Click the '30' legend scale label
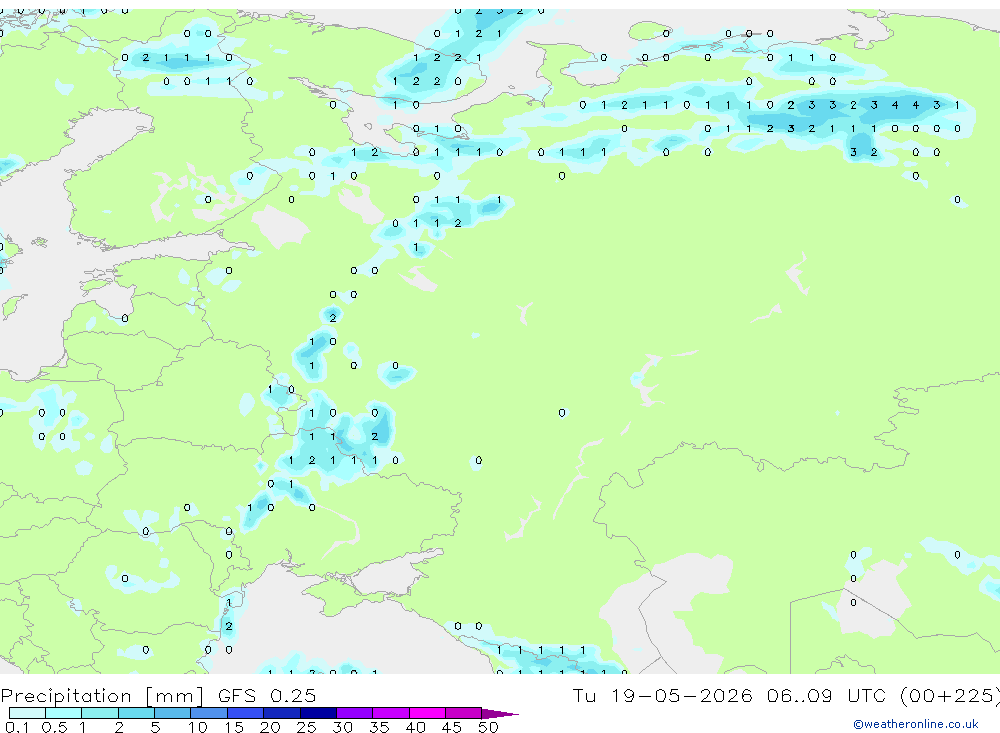This screenshot has height=733, width=1000. 342,727
